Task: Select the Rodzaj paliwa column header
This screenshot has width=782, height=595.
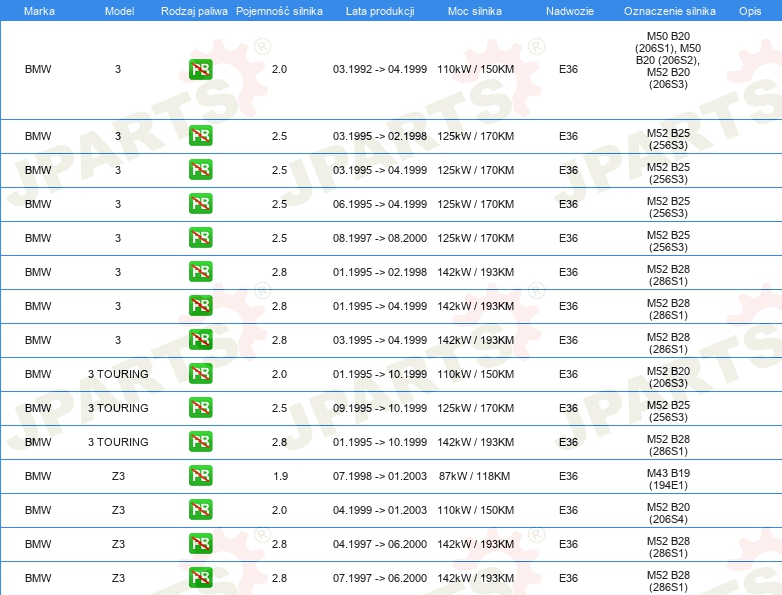Action: pyautogui.click(x=194, y=10)
